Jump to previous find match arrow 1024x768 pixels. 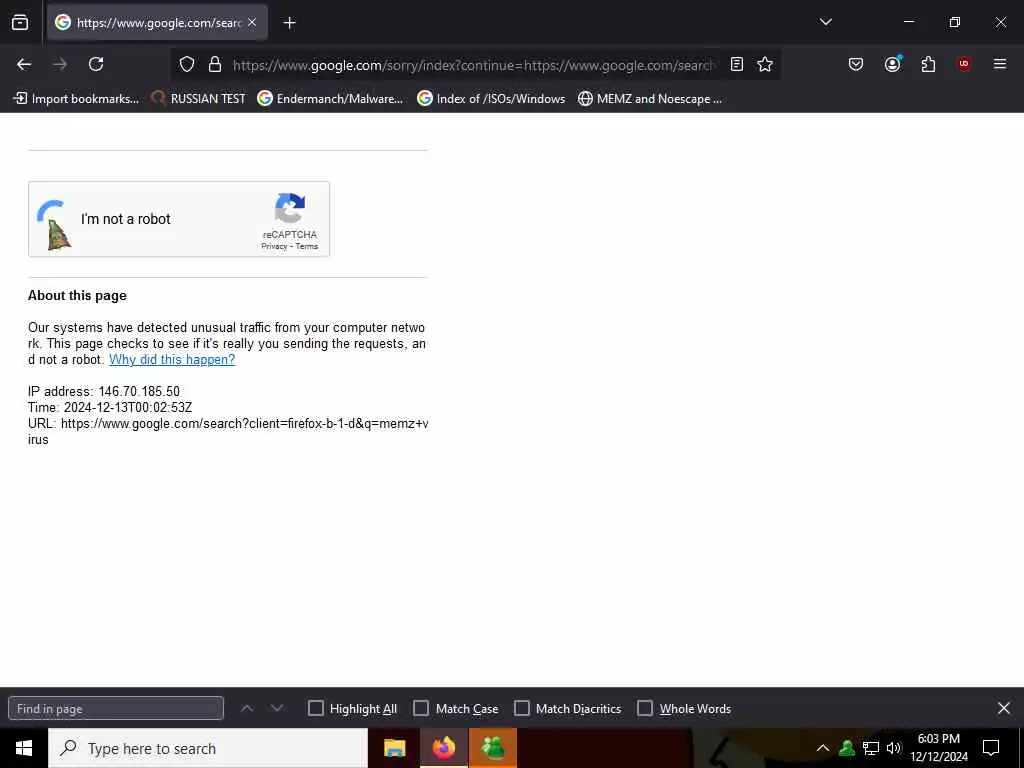click(247, 708)
